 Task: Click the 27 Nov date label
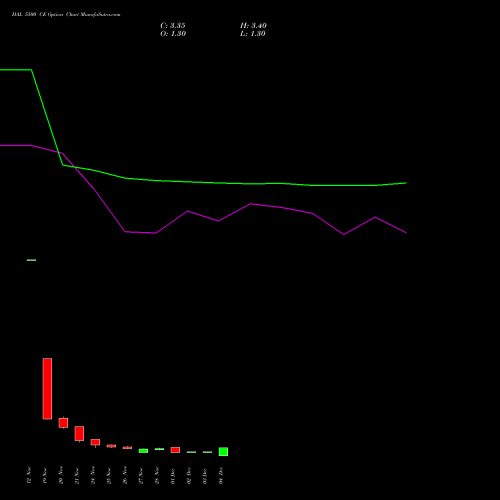141,476
